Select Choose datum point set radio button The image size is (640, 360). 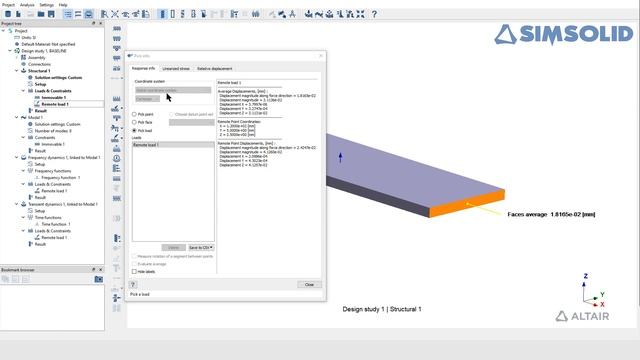(171, 114)
